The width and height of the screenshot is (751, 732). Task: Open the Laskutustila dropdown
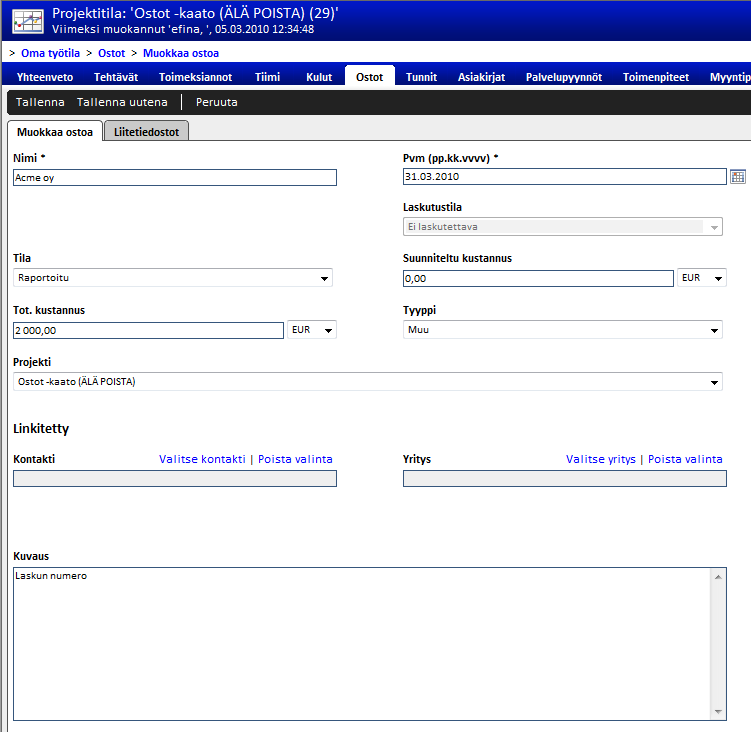tap(563, 227)
